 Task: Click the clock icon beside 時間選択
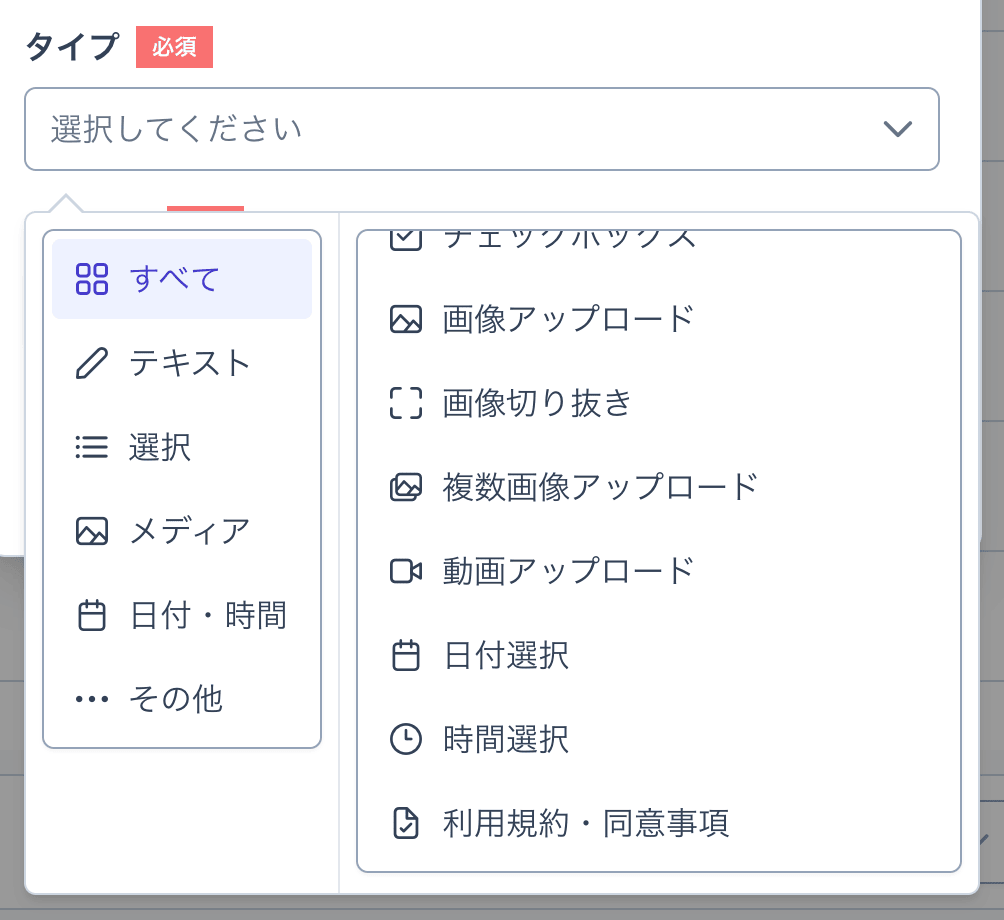(x=406, y=739)
